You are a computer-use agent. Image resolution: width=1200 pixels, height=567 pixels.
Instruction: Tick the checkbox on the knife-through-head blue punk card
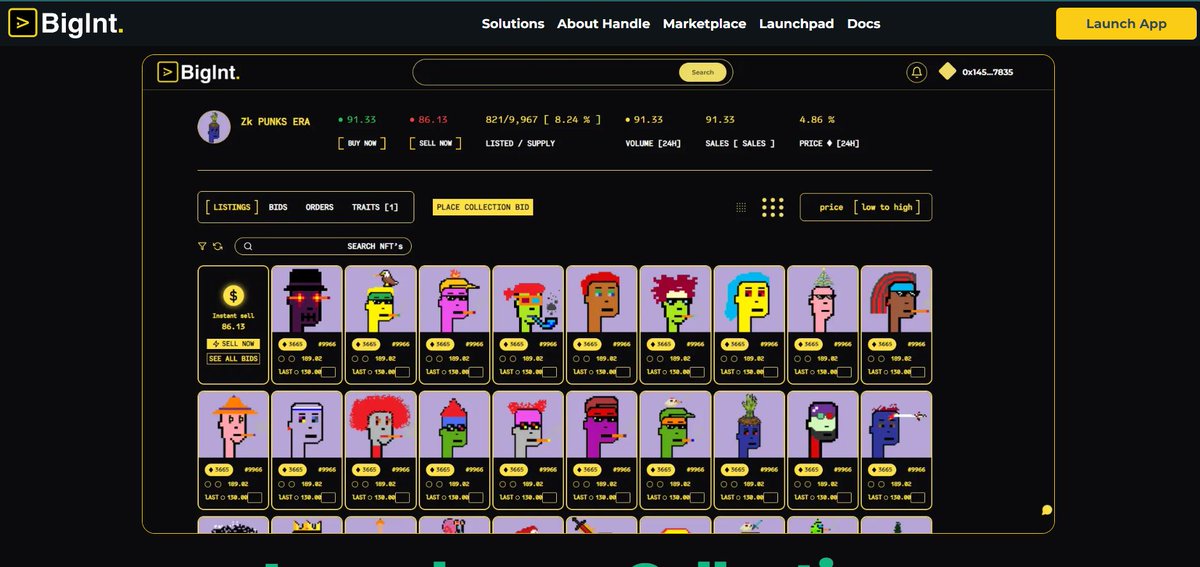pos(918,497)
